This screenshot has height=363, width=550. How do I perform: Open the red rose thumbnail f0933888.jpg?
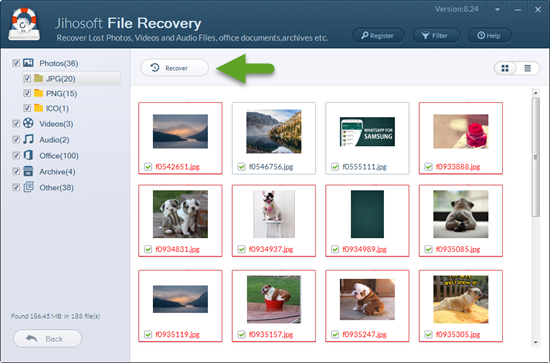pyautogui.click(x=461, y=131)
